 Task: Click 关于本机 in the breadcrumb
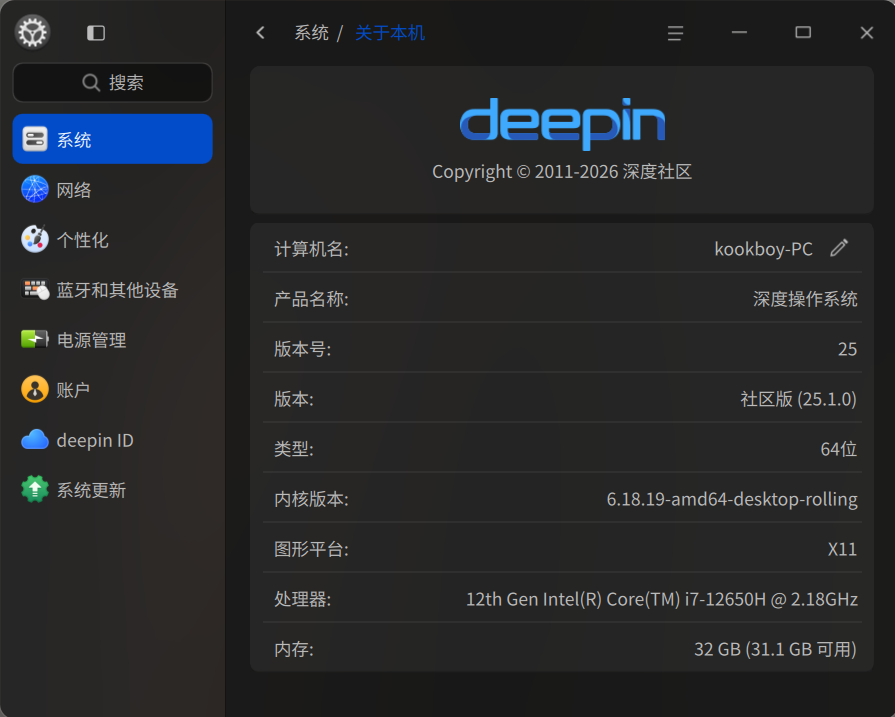click(390, 33)
